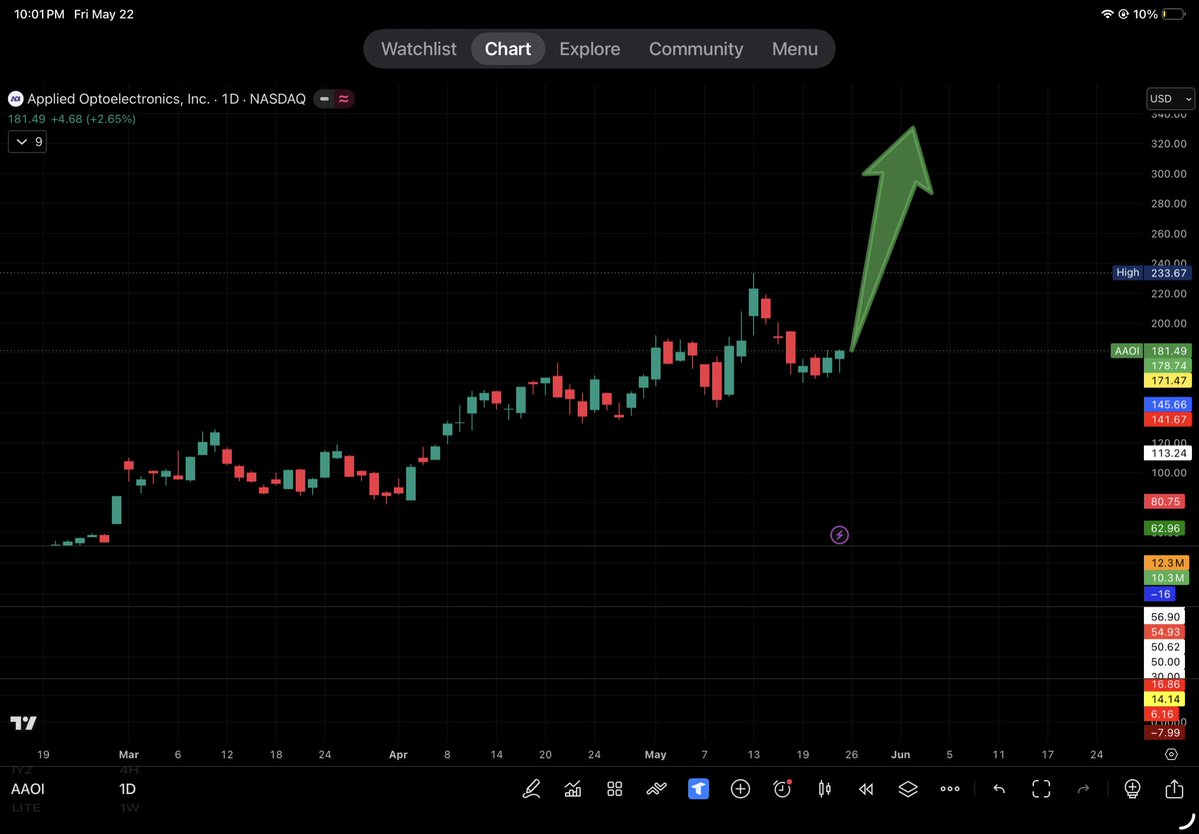Tap the plus circle icon
Viewport: 1199px width, 834px height.
tap(740, 789)
